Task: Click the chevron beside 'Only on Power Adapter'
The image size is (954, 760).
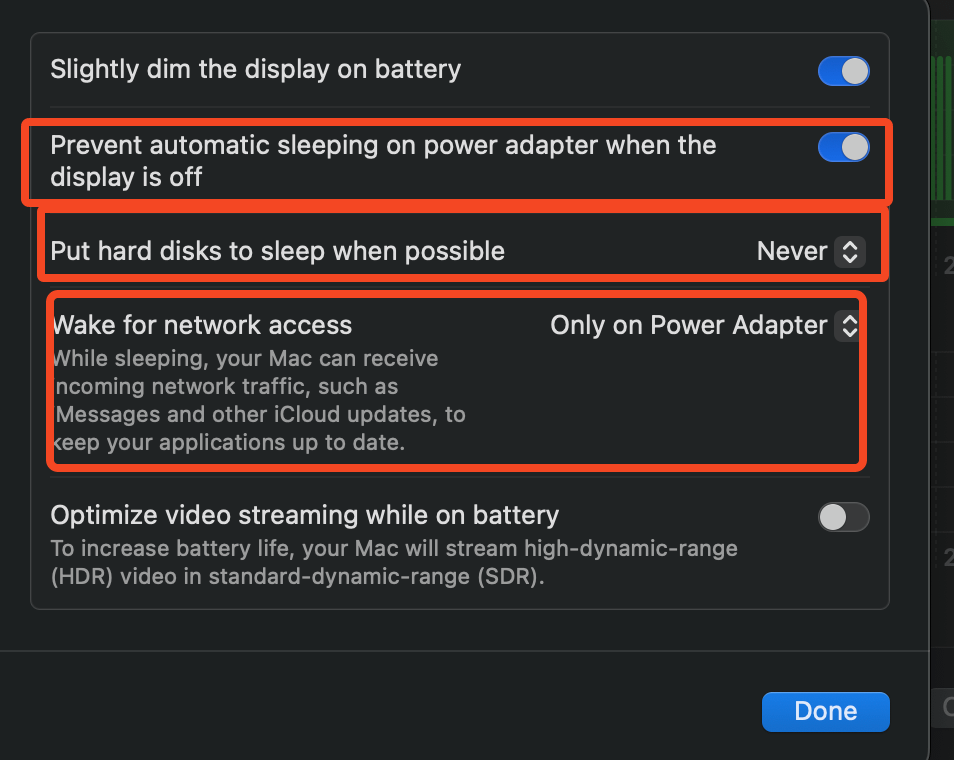Action: [848, 326]
